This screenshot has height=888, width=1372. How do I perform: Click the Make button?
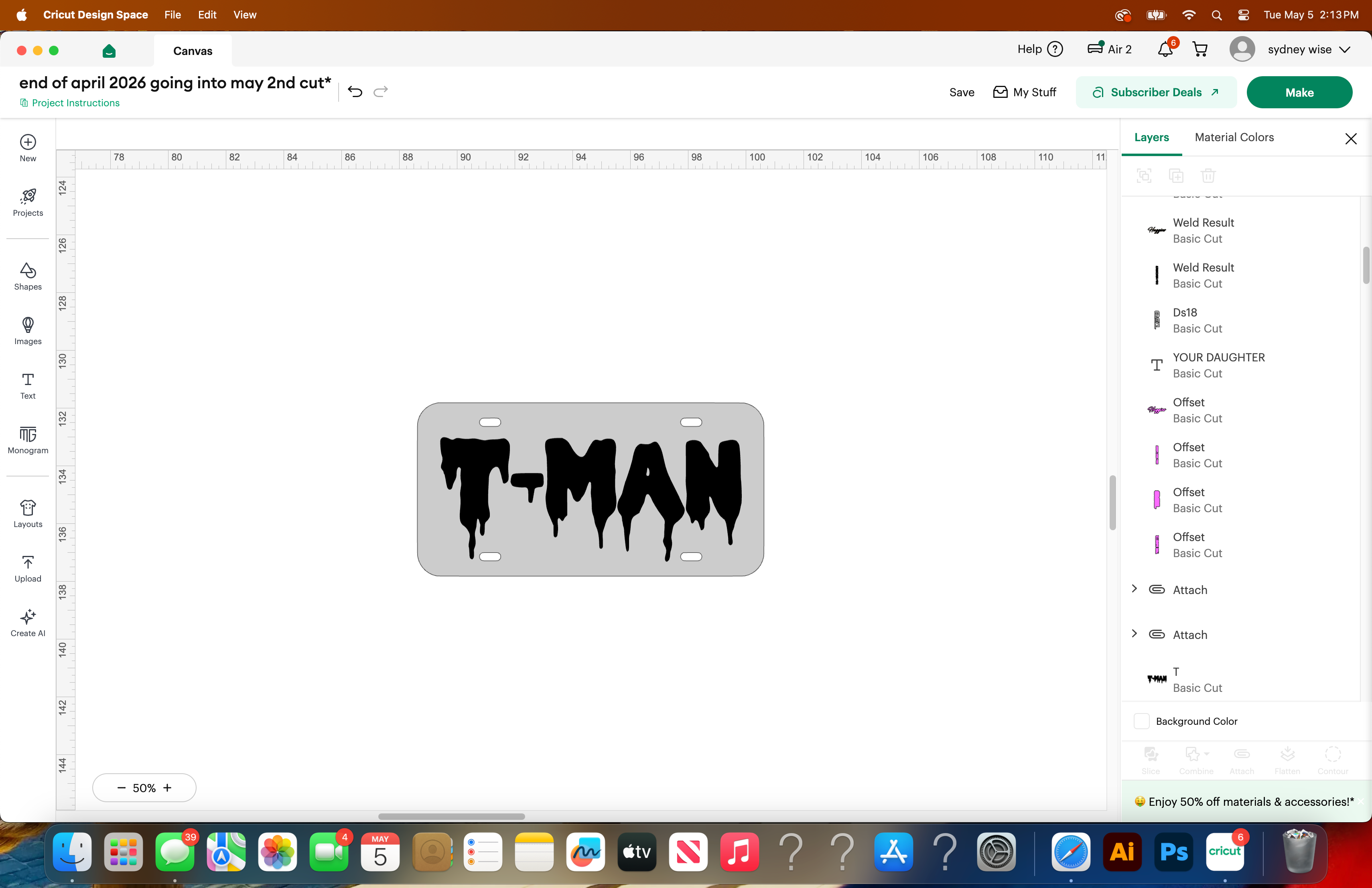coord(1299,92)
